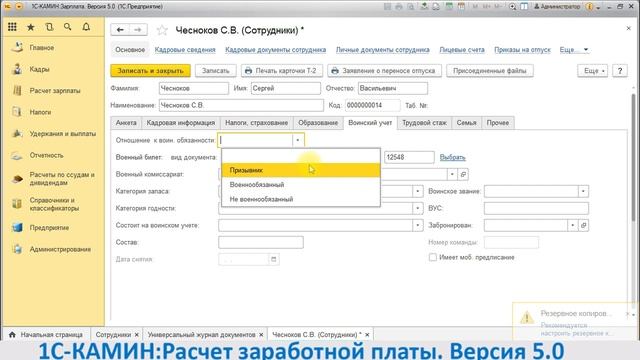Open the Кадровые сведения link
This screenshot has width=640, height=360.
click(185, 50)
